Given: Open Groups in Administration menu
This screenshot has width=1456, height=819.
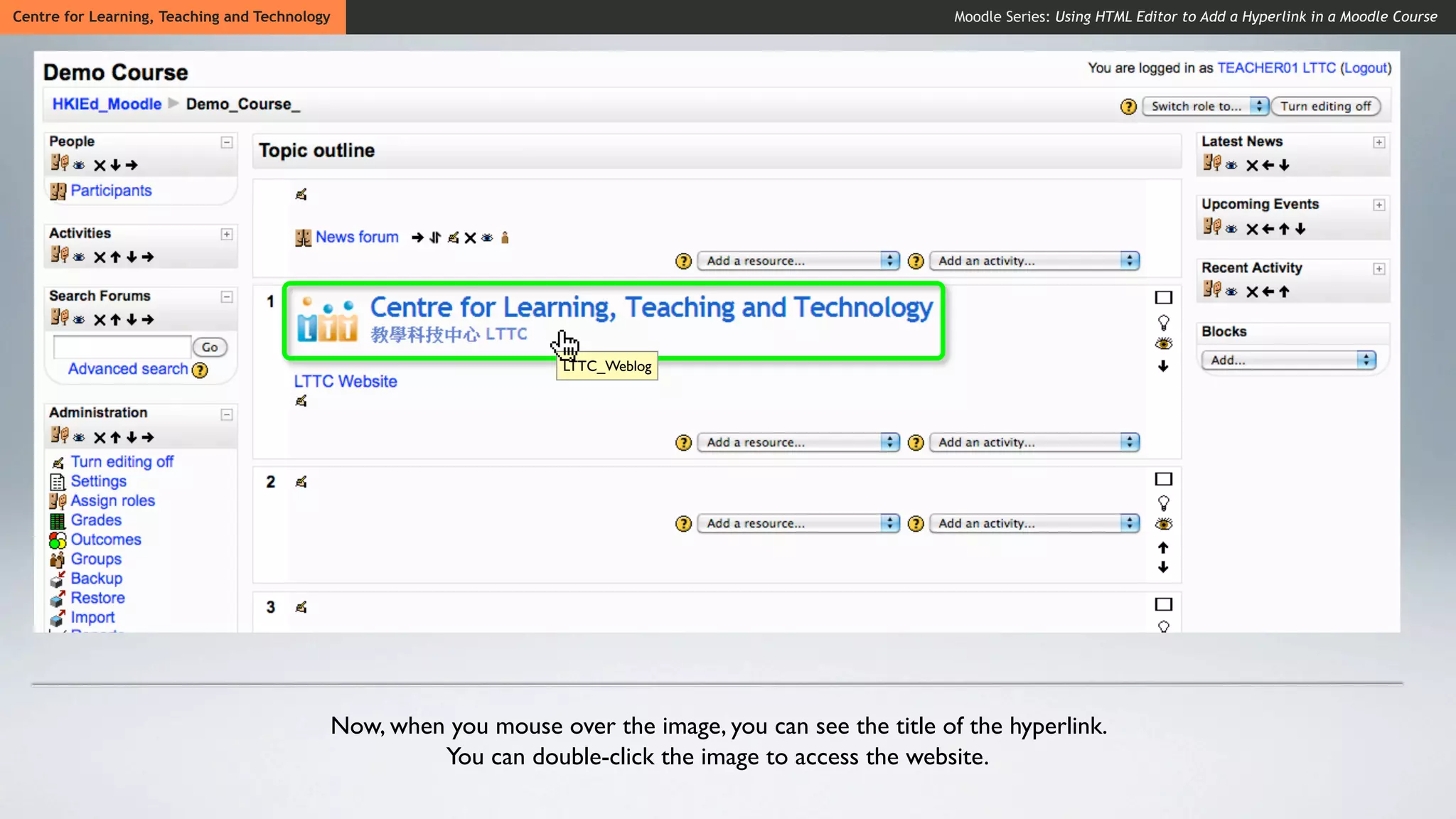Looking at the screenshot, I should [x=96, y=559].
